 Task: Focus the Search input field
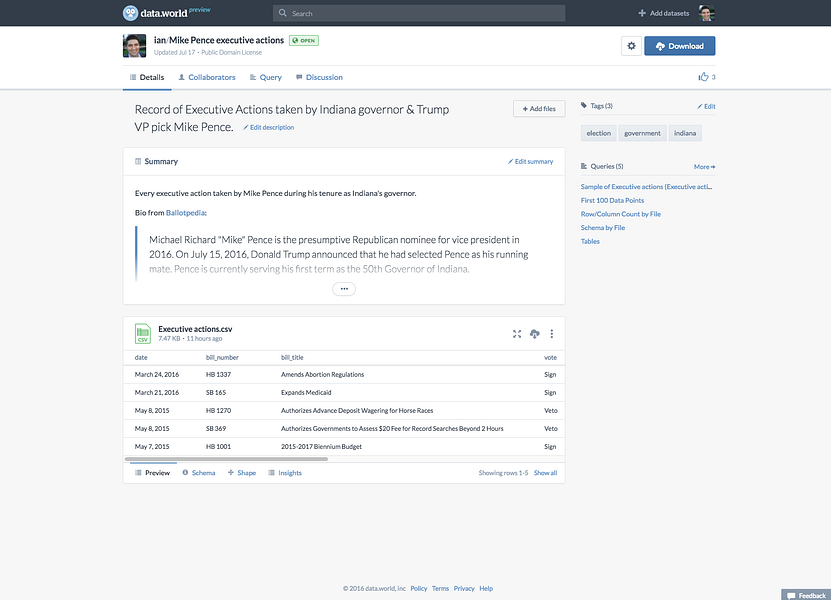pyautogui.click(x=419, y=13)
